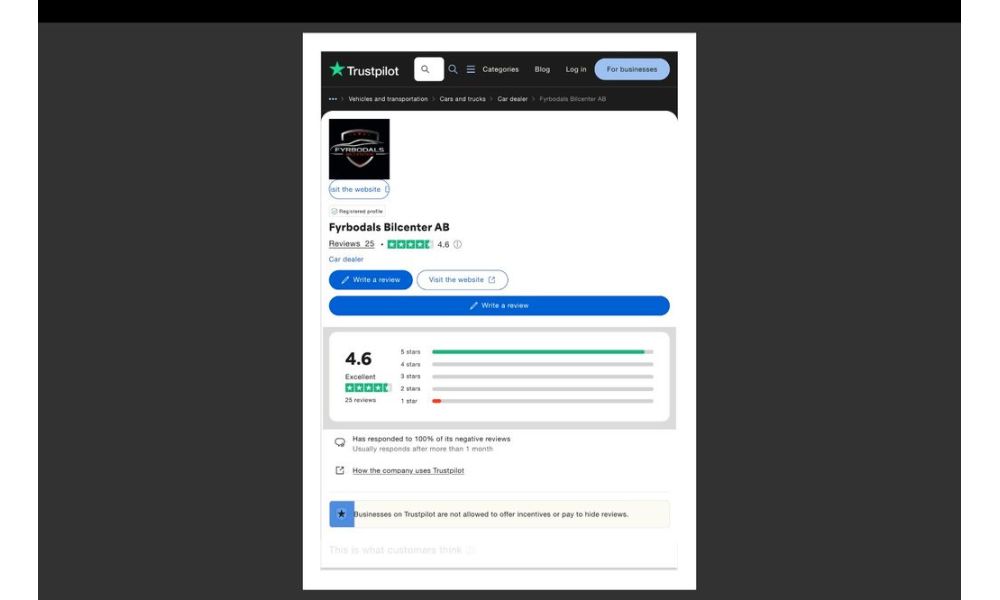The image size is (1000, 600).
Task: Click the Log in link
Action: pyautogui.click(x=576, y=69)
